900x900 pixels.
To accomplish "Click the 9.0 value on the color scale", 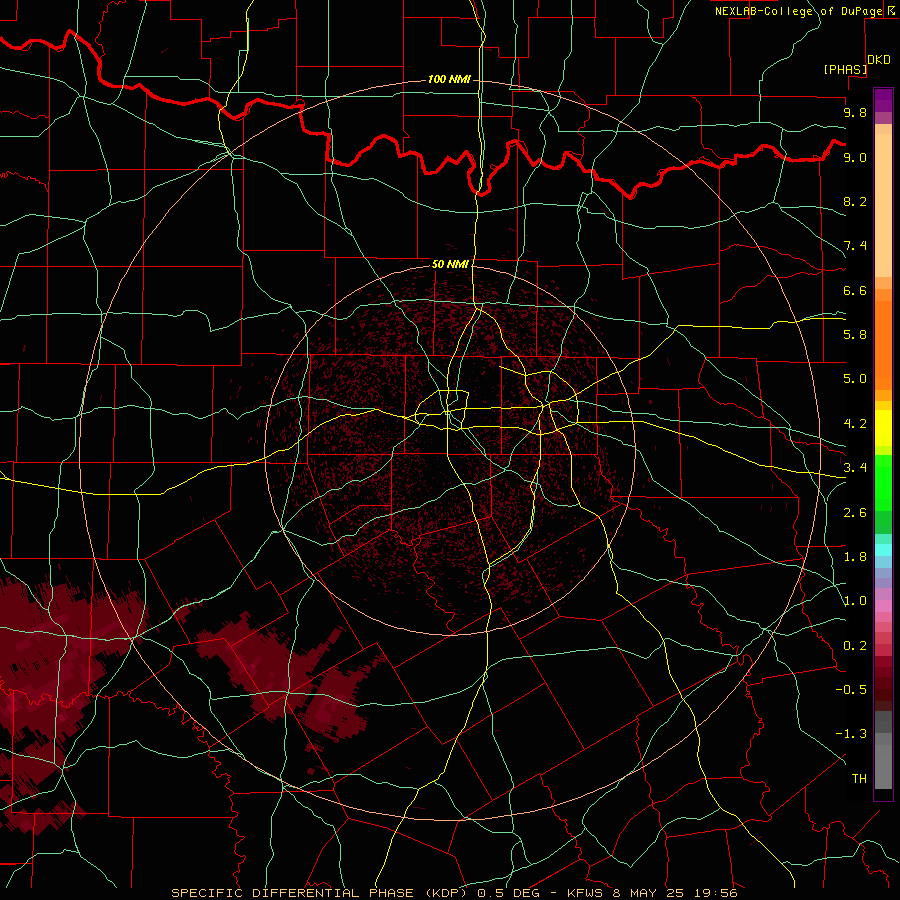I will coord(855,157).
